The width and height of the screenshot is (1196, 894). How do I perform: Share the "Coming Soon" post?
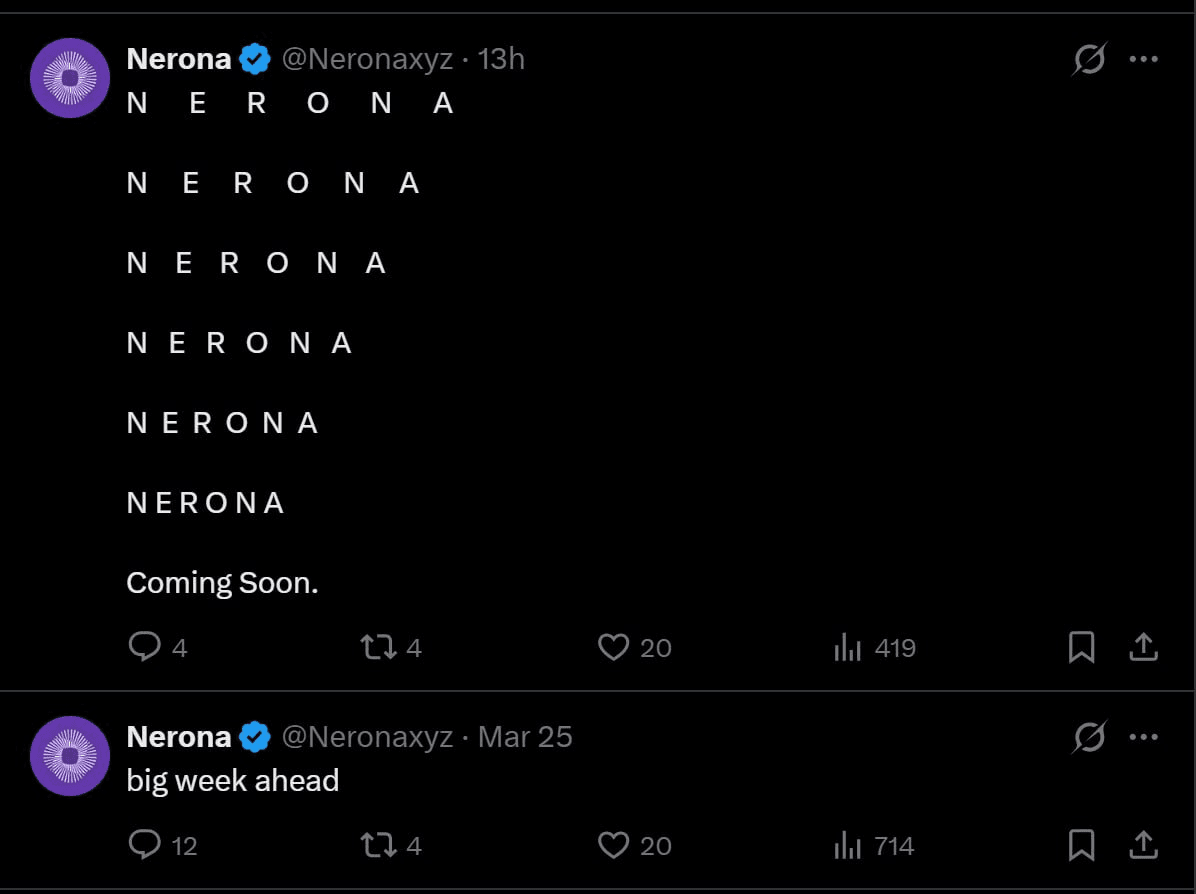click(x=1143, y=647)
